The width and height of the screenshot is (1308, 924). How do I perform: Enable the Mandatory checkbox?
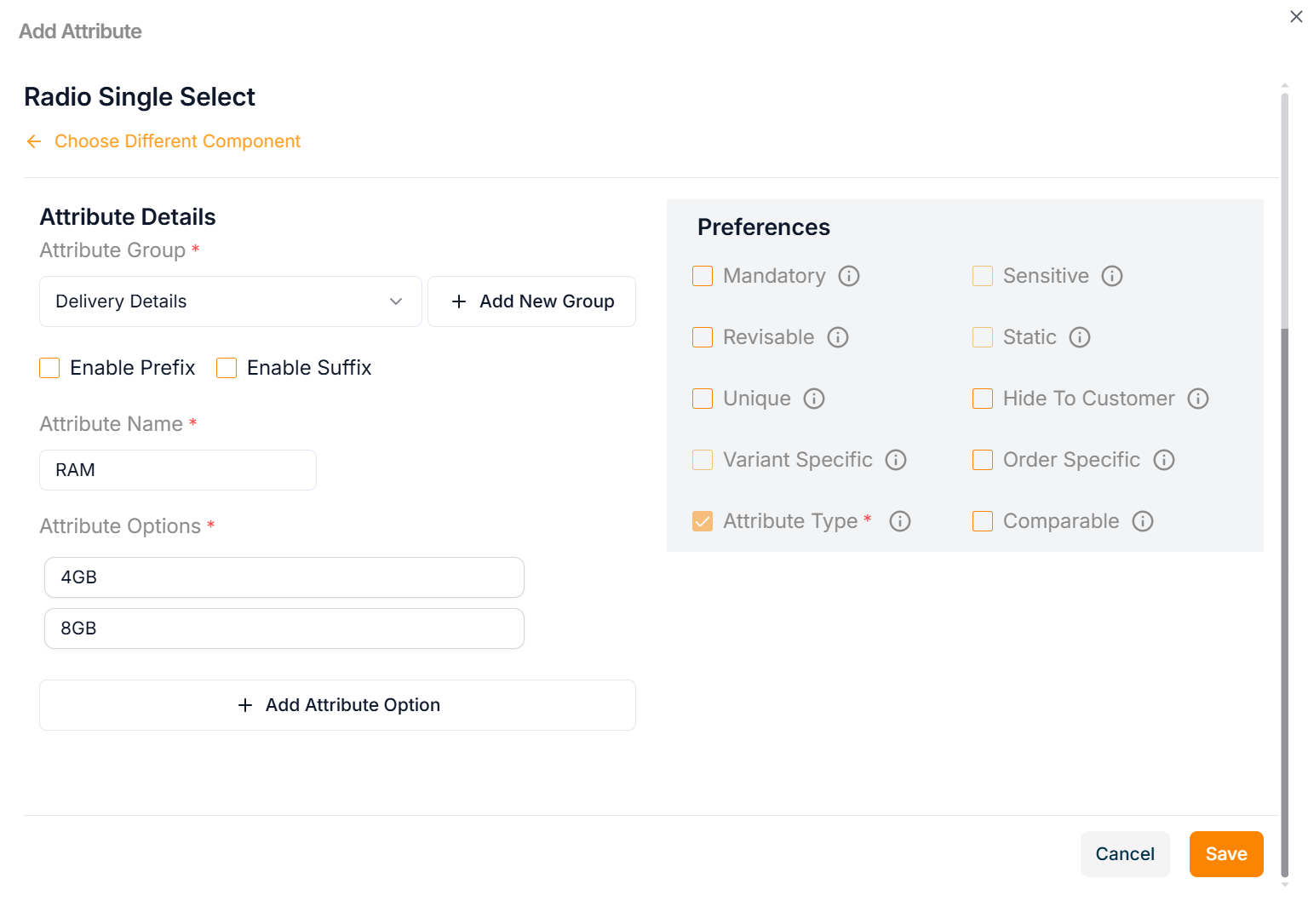[x=703, y=276]
